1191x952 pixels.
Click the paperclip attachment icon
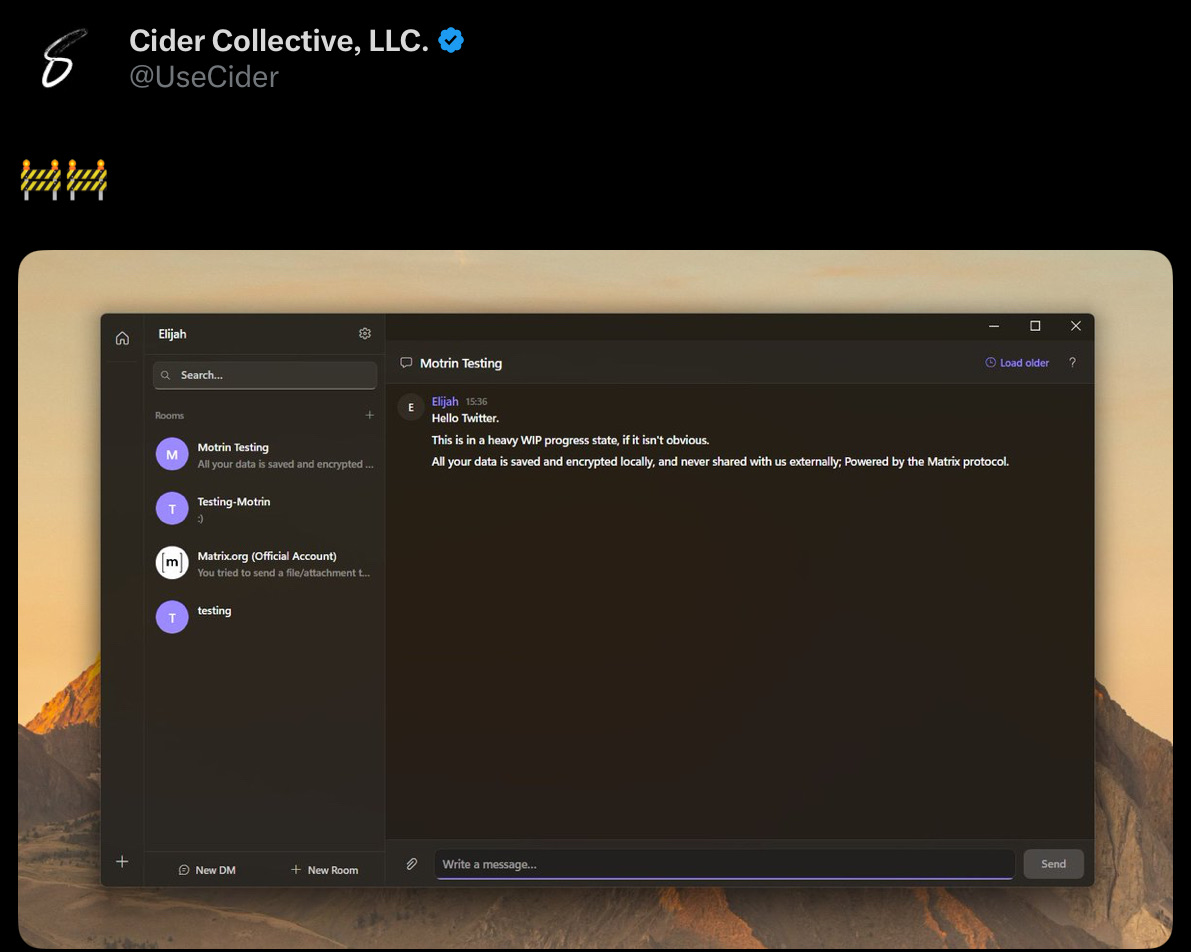coord(411,864)
